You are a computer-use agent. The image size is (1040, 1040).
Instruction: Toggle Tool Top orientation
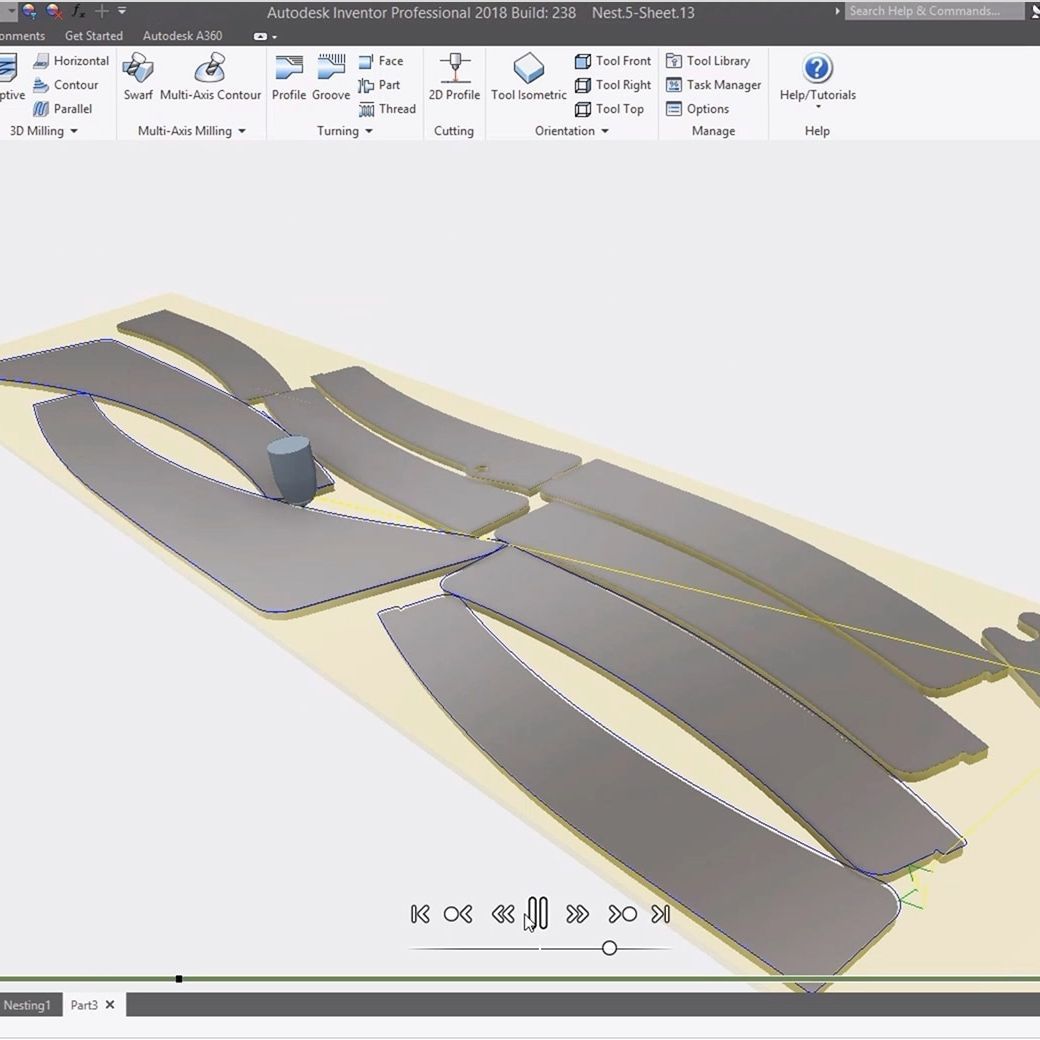point(609,109)
